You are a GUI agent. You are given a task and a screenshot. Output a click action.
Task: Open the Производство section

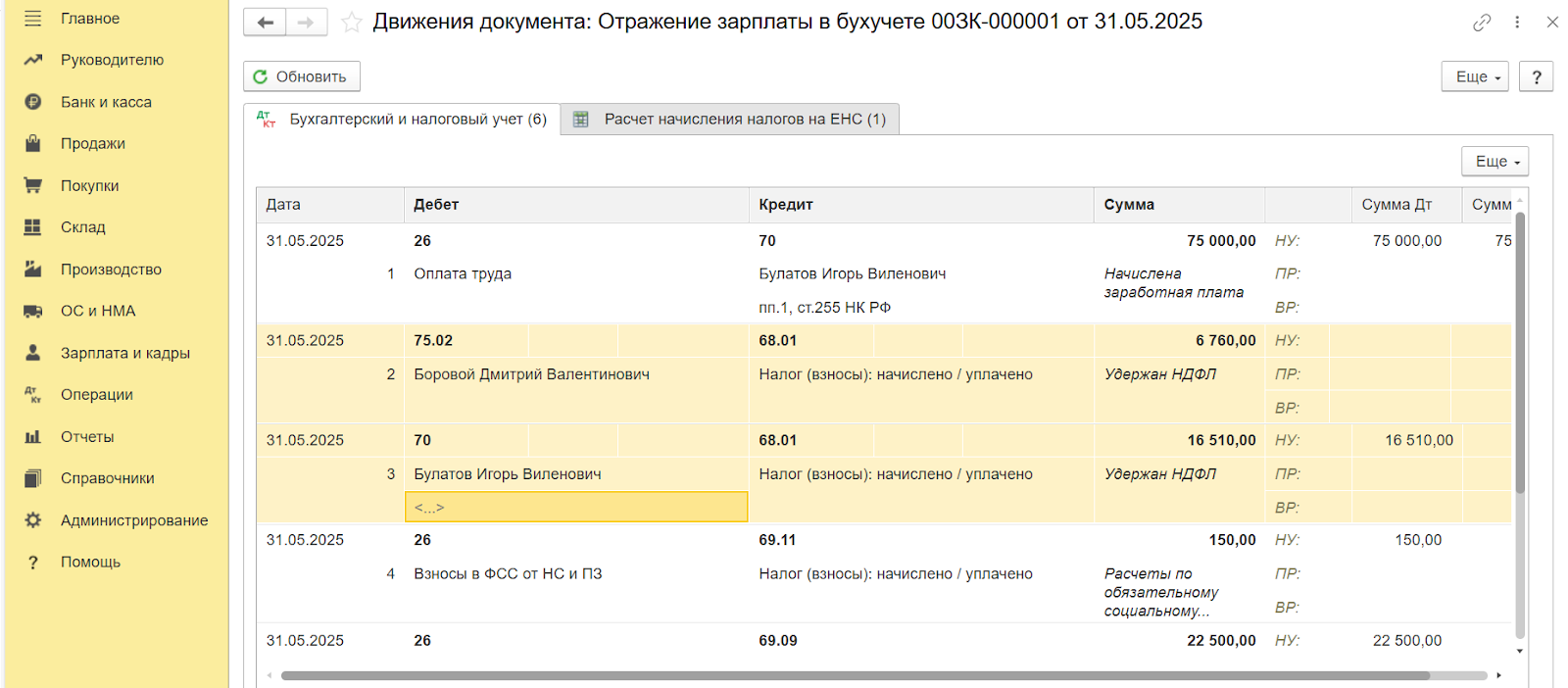[111, 270]
